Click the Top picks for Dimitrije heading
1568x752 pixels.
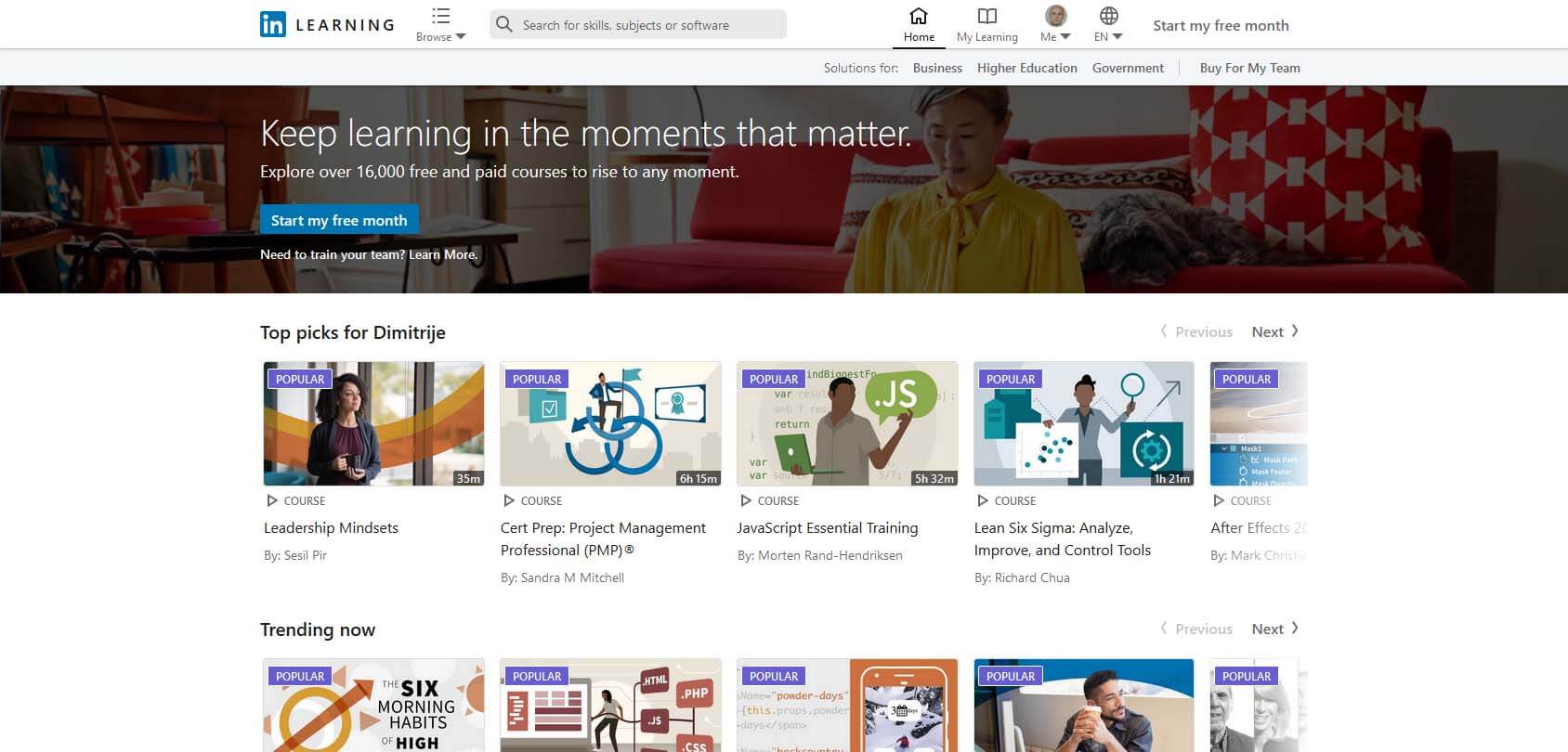tap(353, 332)
